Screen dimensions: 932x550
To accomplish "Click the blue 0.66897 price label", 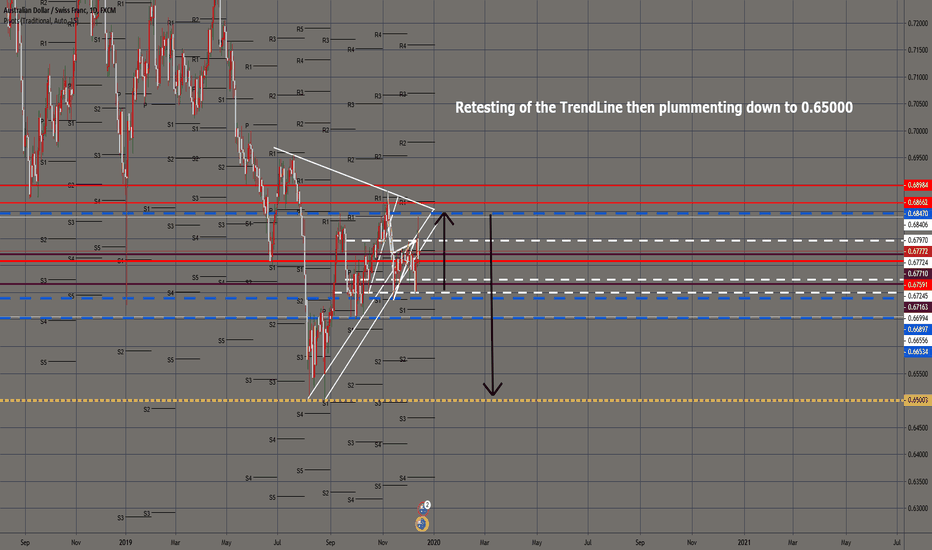I will (x=917, y=329).
